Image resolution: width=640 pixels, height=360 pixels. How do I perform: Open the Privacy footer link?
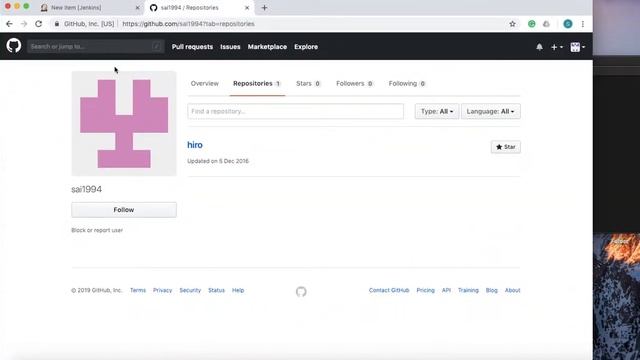click(162, 290)
